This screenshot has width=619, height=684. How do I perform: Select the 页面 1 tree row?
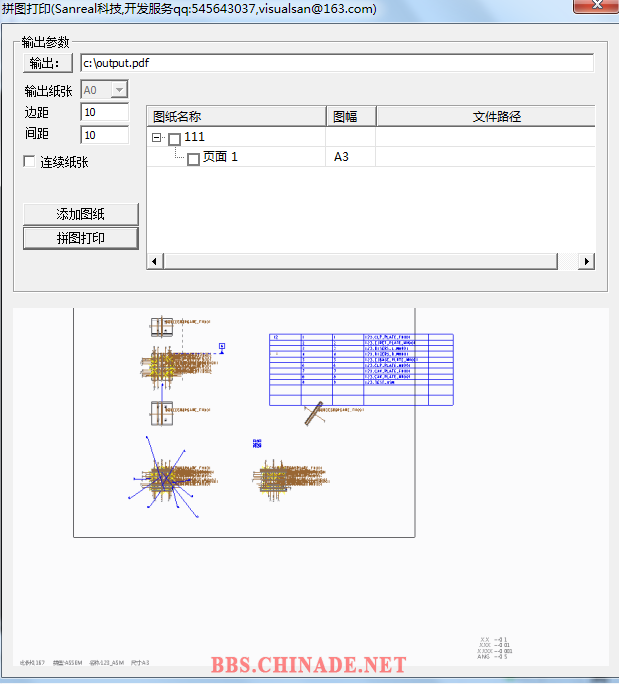point(371,157)
